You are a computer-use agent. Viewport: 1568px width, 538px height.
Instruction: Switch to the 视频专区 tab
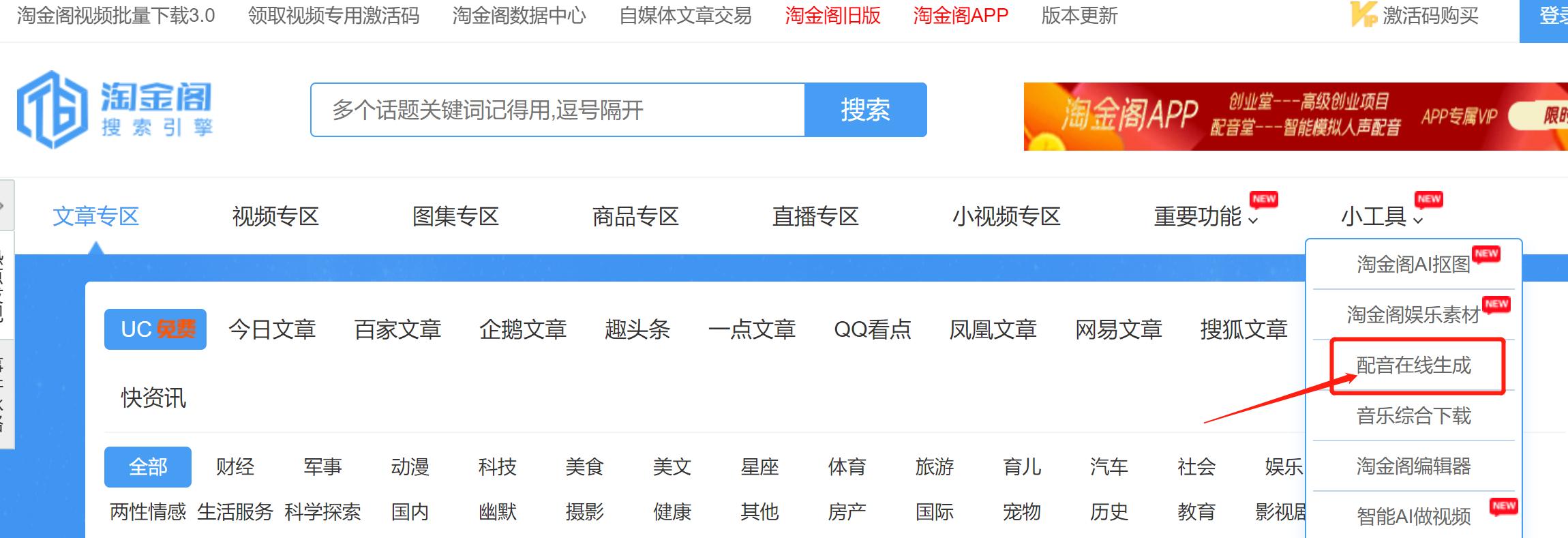click(x=276, y=217)
